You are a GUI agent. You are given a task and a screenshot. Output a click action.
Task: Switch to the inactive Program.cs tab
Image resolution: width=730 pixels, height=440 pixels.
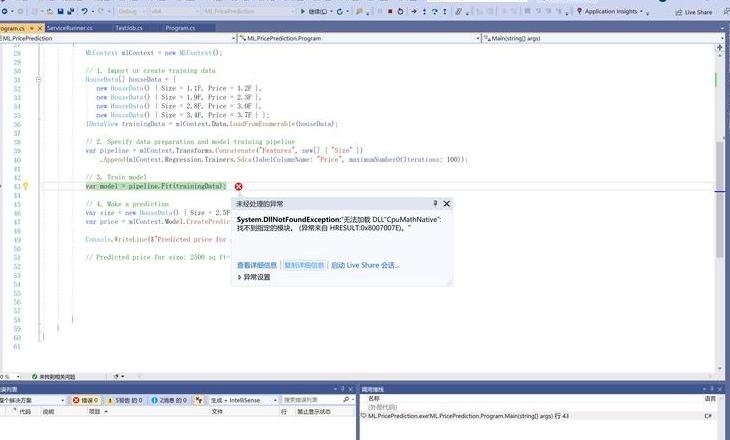pyautogui.click(x=180, y=28)
